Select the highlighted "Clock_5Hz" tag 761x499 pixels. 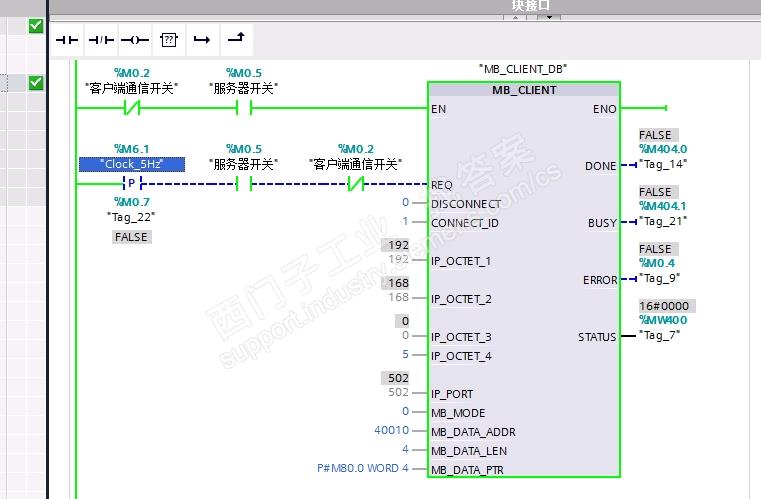pyautogui.click(x=131, y=164)
